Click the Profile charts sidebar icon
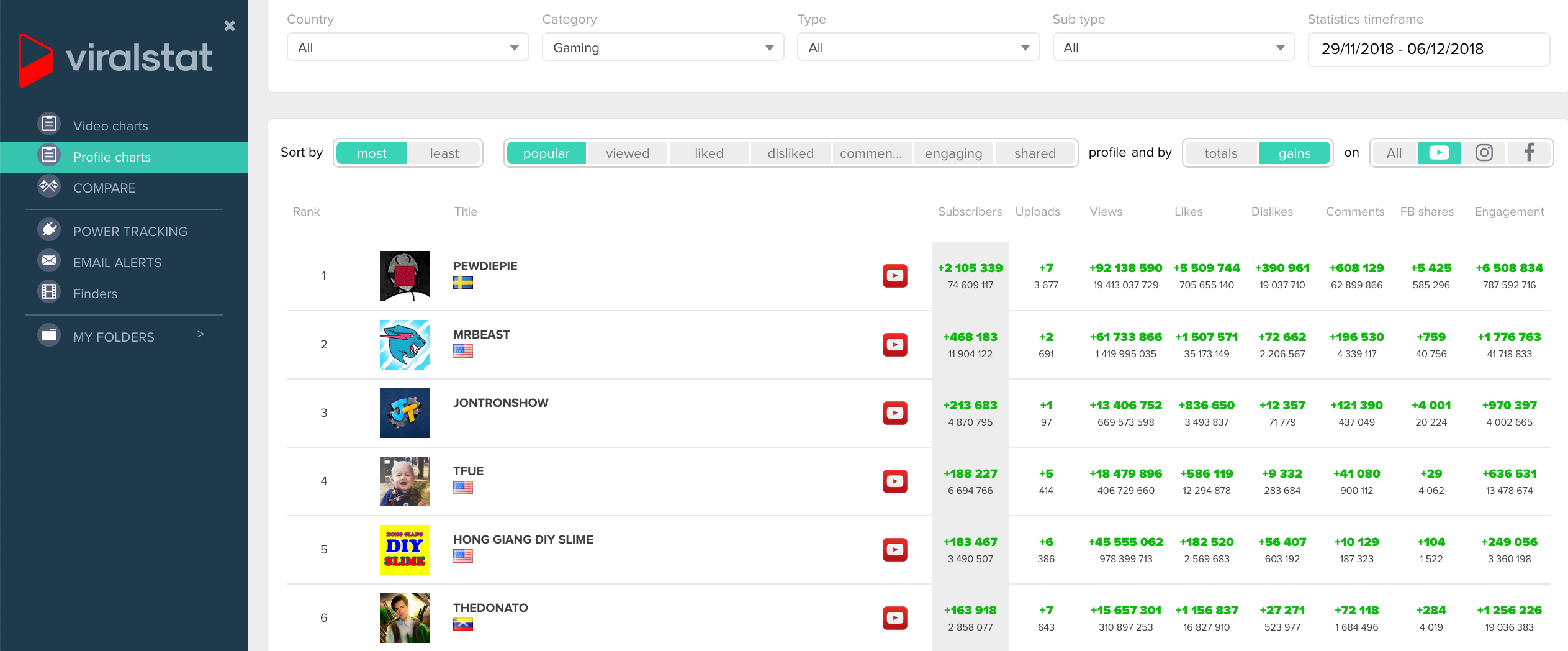The image size is (1568, 651). 49,155
